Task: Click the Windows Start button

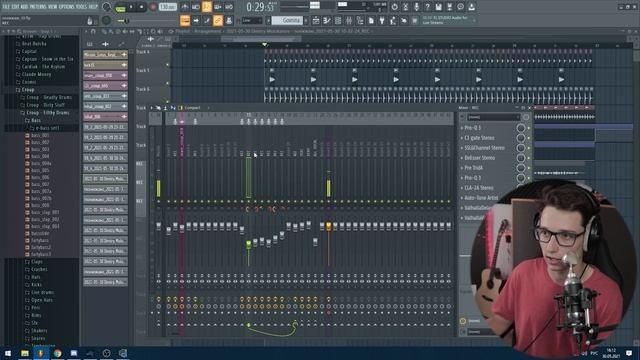Action: (8, 353)
